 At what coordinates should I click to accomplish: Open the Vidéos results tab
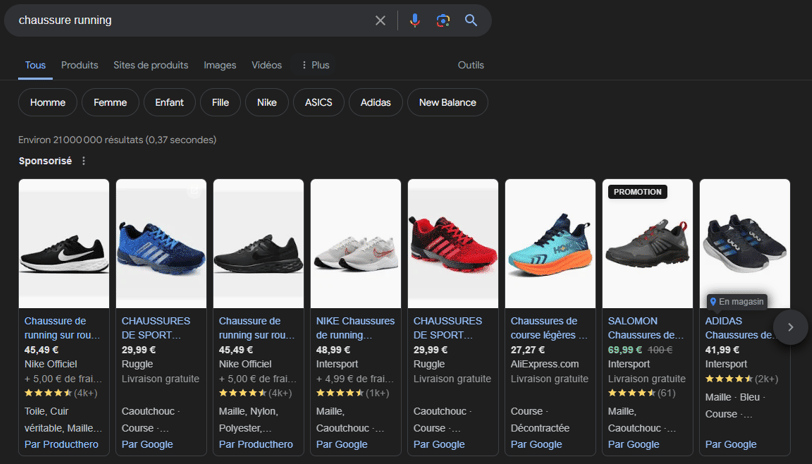[x=267, y=65]
